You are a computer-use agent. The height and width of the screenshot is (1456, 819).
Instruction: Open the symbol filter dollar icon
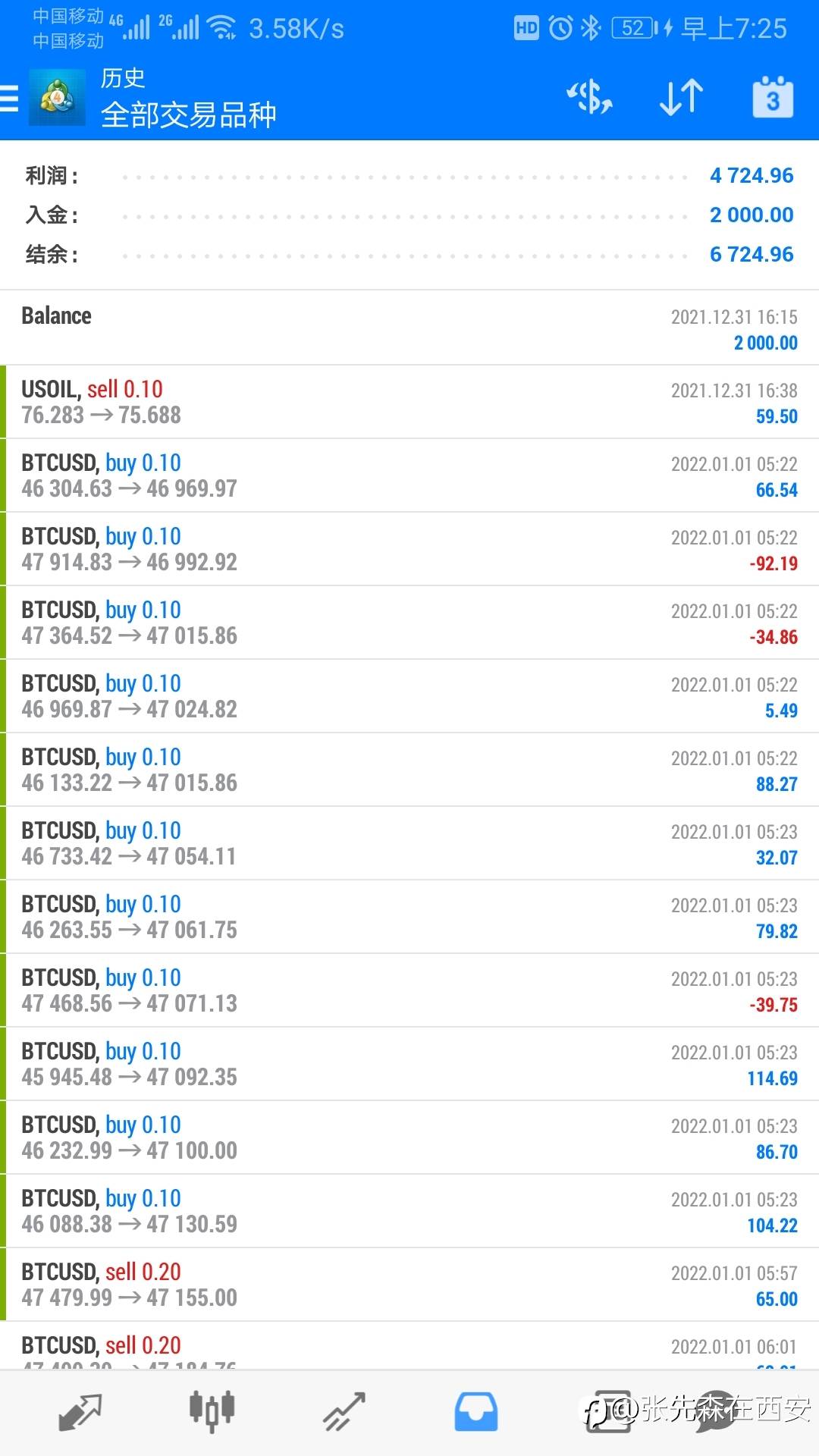(589, 98)
